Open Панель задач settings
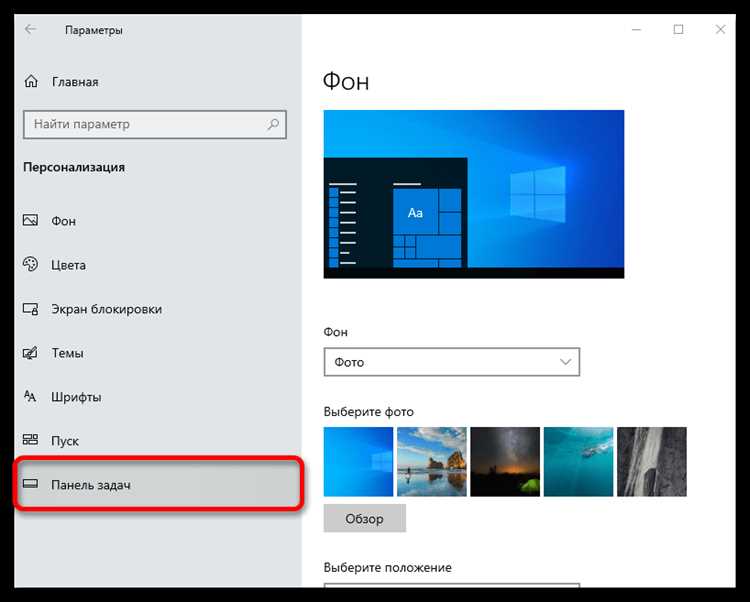This screenshot has height=602, width=750. tap(158, 484)
